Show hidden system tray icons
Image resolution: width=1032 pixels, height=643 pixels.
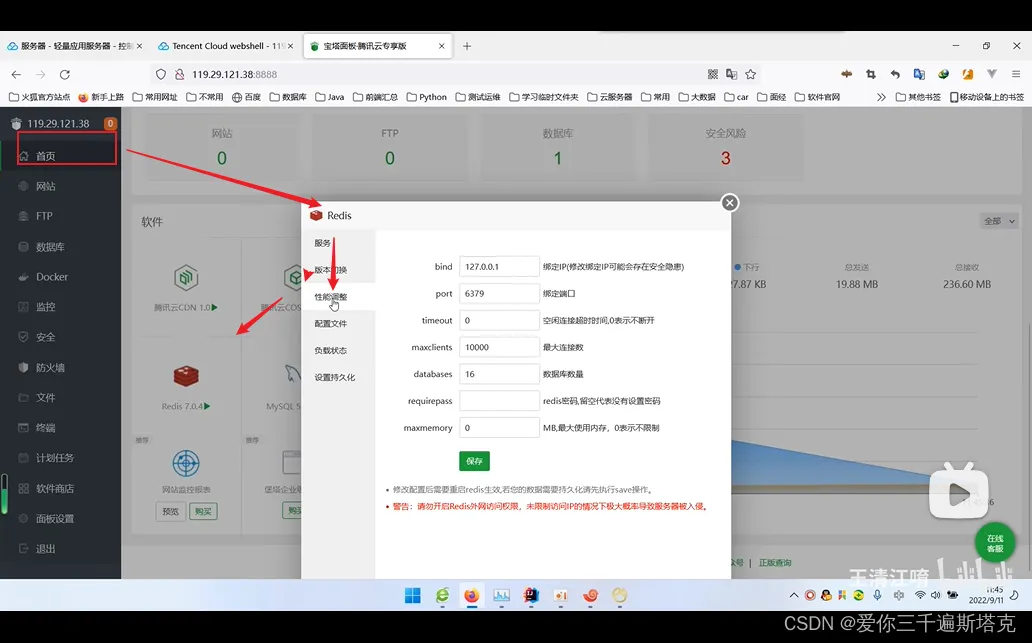(794, 596)
